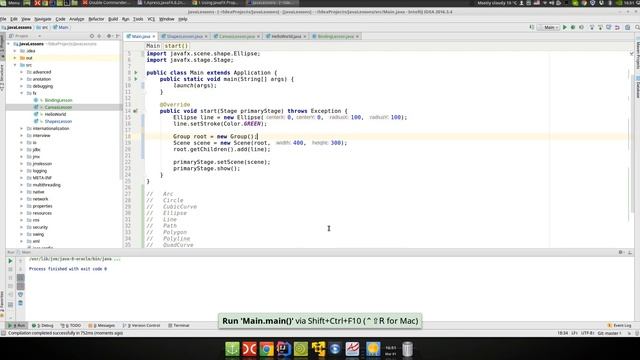Viewport: 640px width, 360px height.
Task: Click the gutter run arrow beside main method
Action: click(136, 79)
